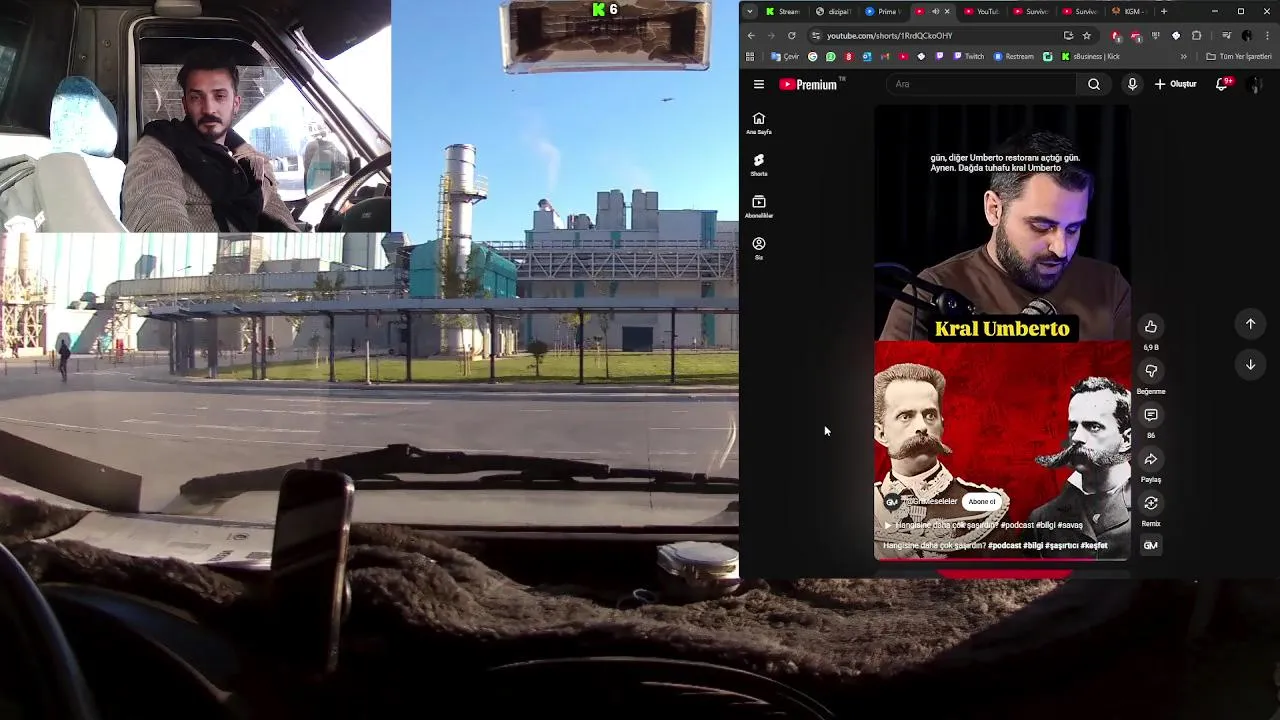Reload the page with refresh icon
The width and height of the screenshot is (1280, 720).
click(792, 36)
